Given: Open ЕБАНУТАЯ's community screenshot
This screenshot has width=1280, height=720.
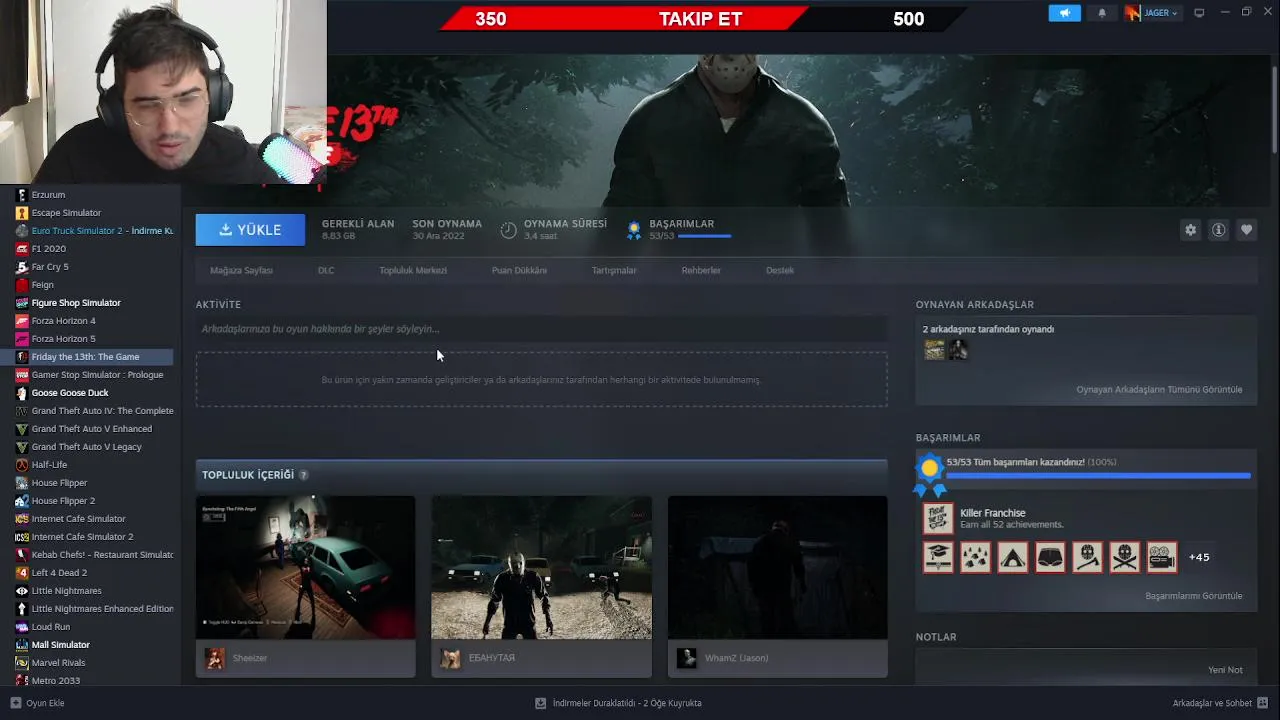Looking at the screenshot, I should [x=541, y=567].
